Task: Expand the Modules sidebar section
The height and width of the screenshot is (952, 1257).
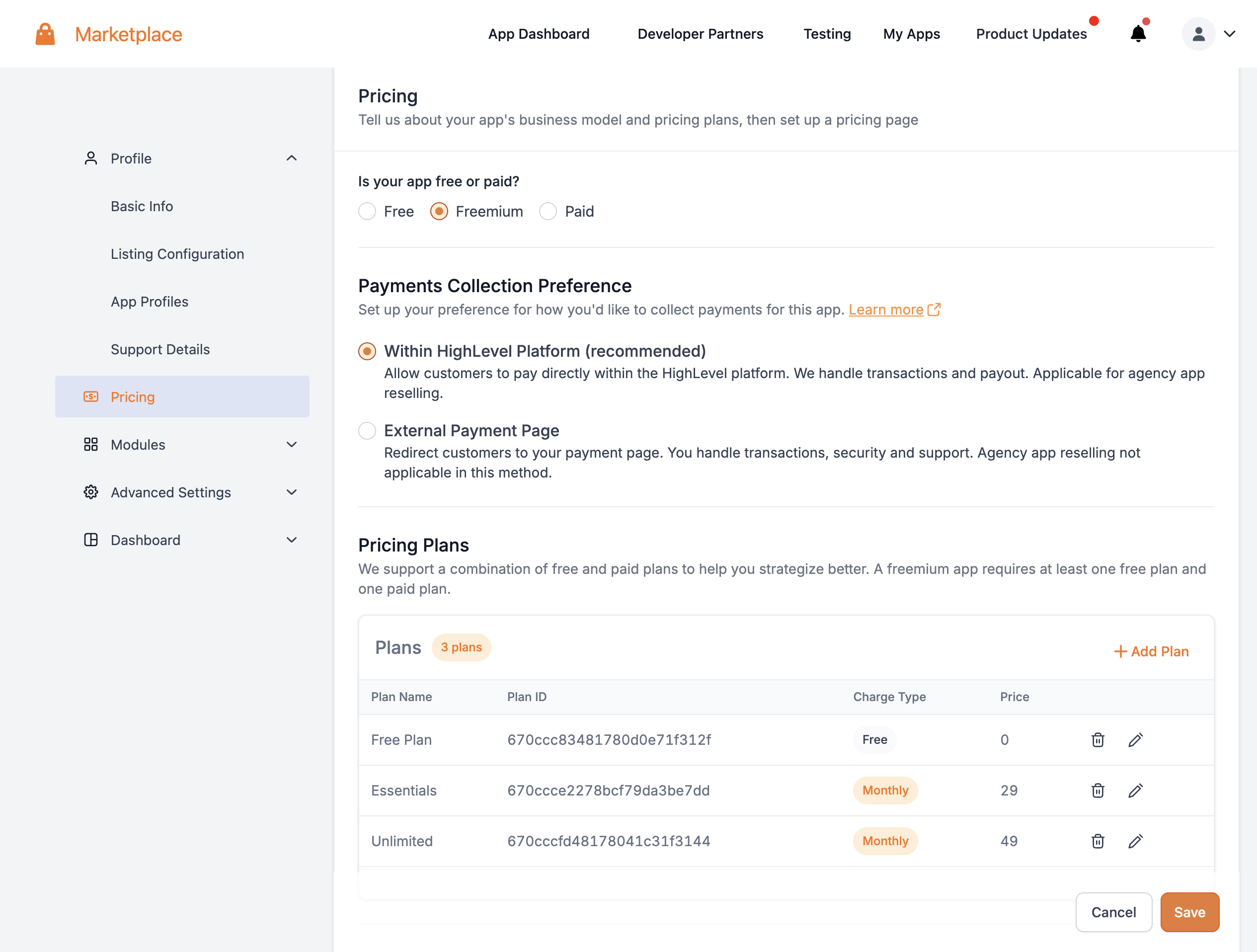Action: [x=292, y=445]
